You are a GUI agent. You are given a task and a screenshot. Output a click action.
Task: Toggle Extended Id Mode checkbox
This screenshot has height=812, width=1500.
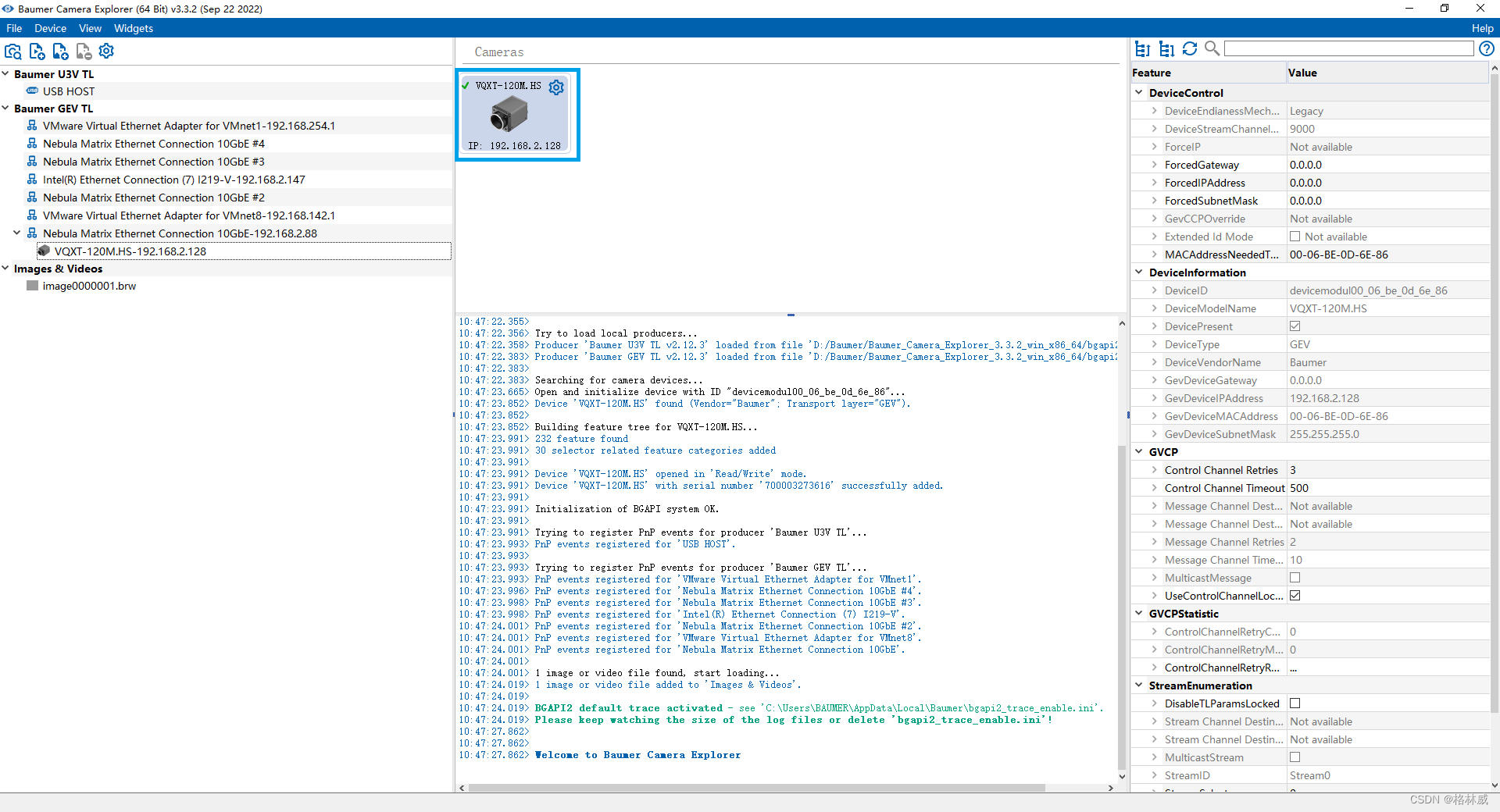pos(1295,237)
